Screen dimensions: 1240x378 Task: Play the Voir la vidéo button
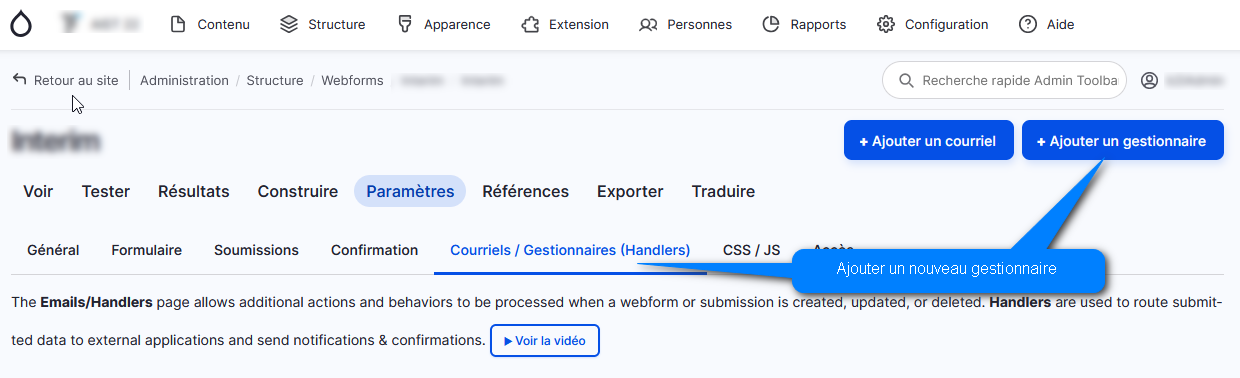point(545,341)
